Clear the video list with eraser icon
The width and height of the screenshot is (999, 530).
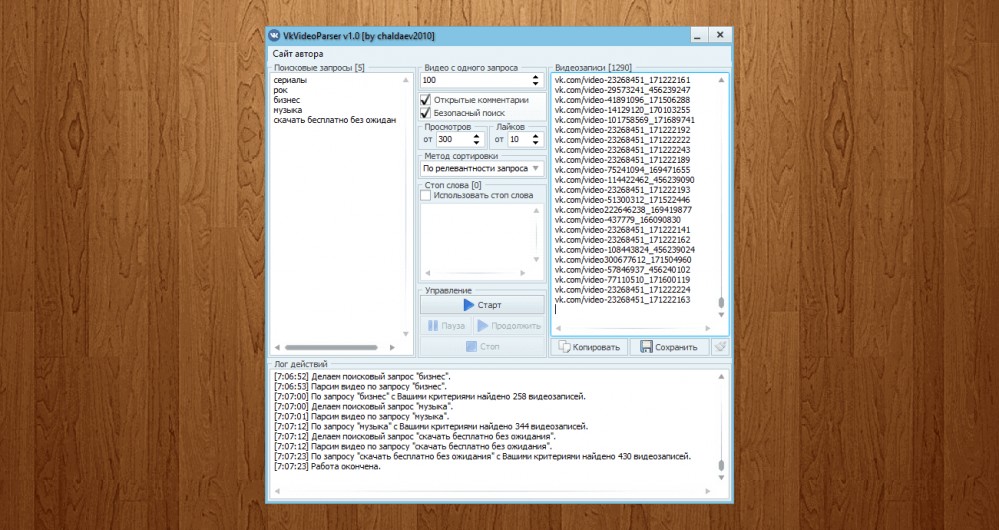pyautogui.click(x=719, y=347)
